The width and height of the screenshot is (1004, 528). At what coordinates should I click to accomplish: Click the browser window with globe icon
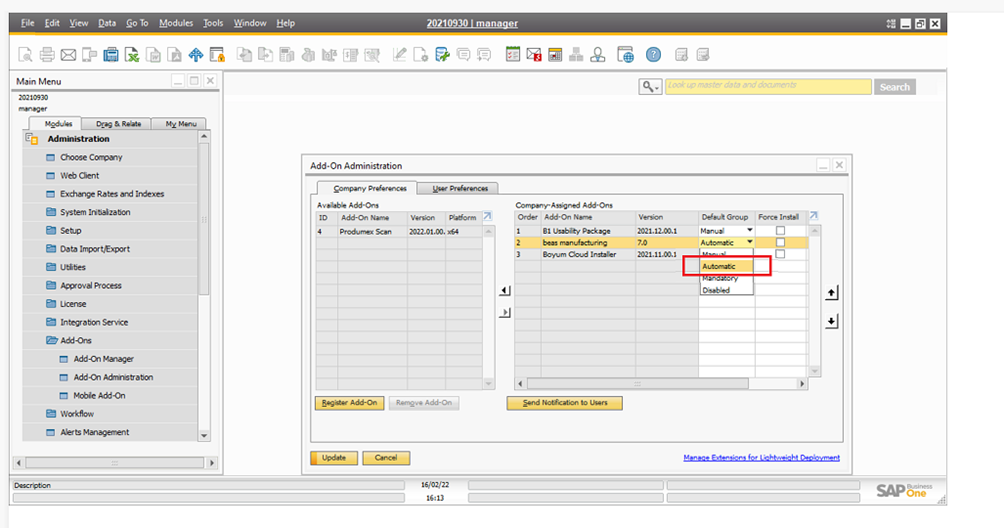click(626, 55)
